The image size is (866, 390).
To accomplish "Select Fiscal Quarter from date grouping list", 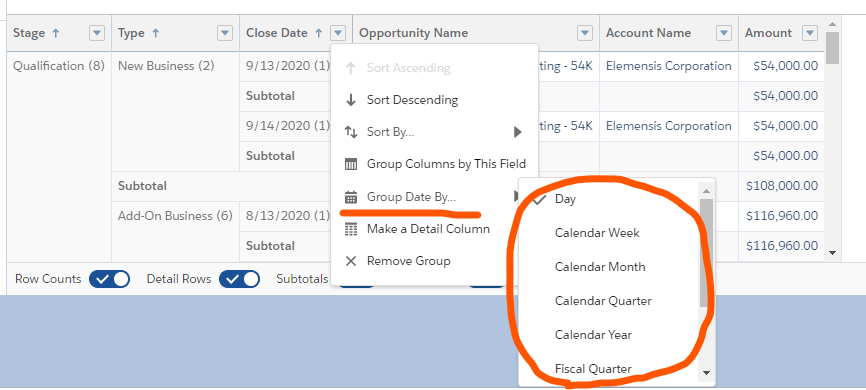I will pyautogui.click(x=609, y=368).
